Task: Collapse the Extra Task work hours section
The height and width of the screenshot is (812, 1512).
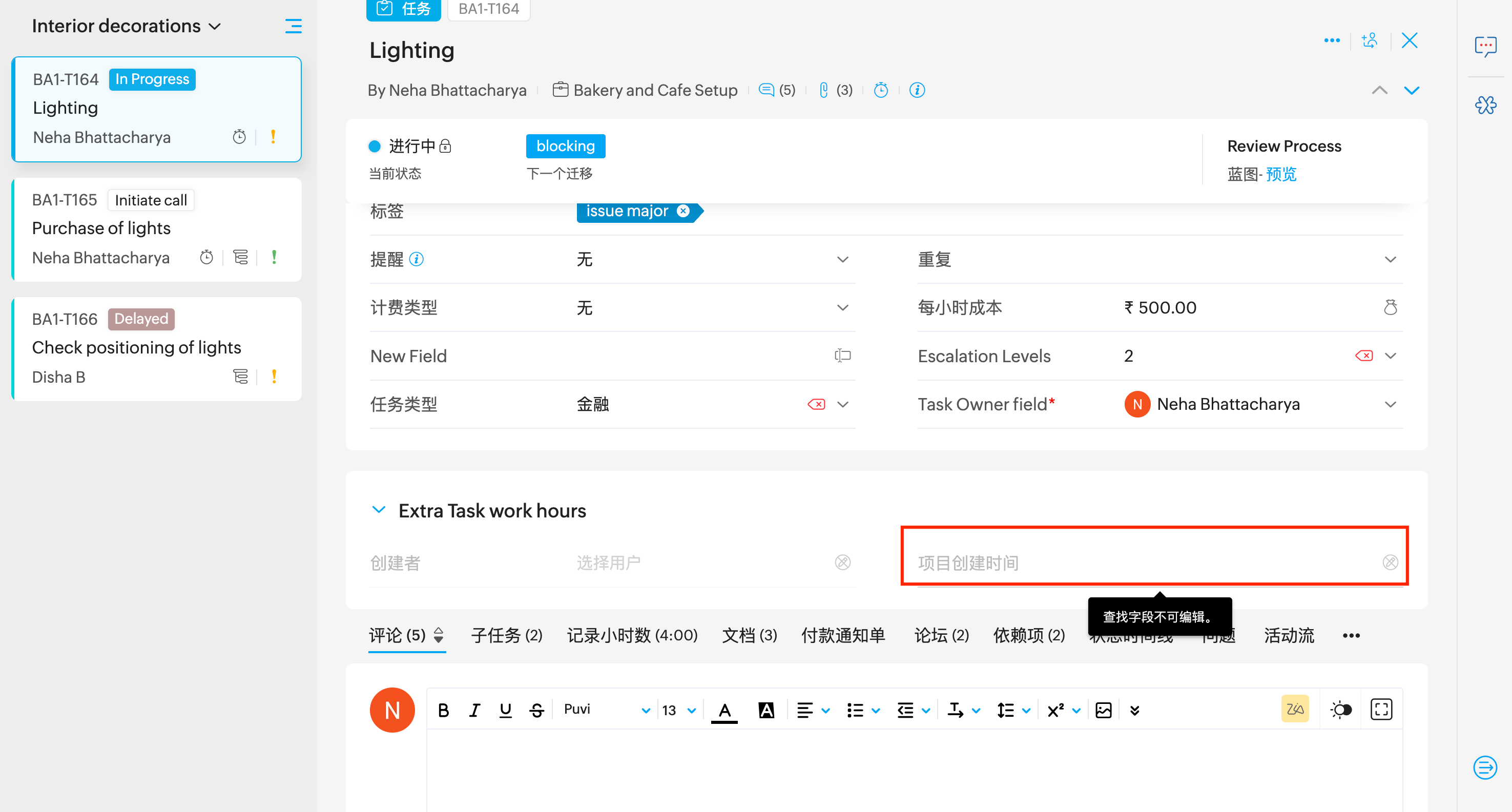Action: pyautogui.click(x=379, y=510)
